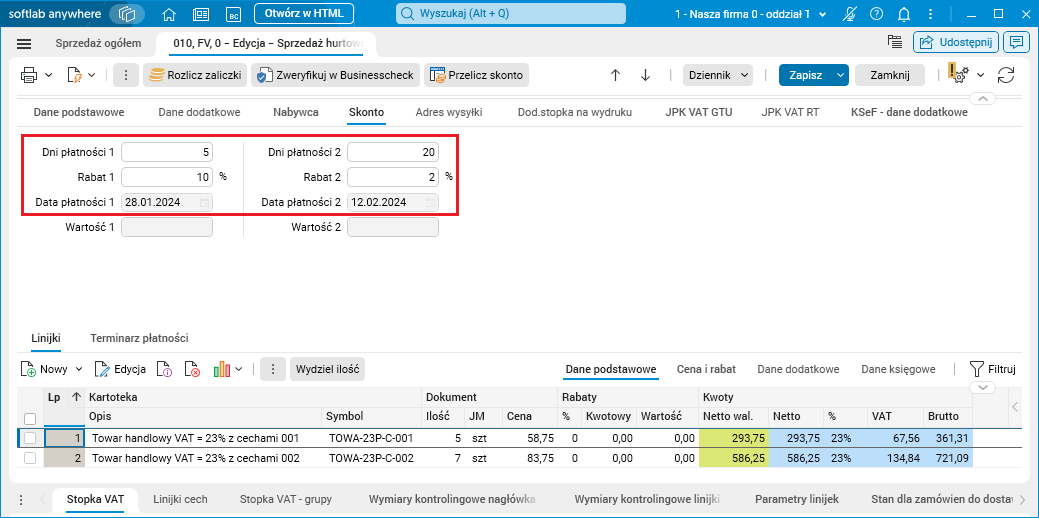This screenshot has width=1039, height=518.
Task: Click Przelicz skonto button
Action: click(x=476, y=76)
